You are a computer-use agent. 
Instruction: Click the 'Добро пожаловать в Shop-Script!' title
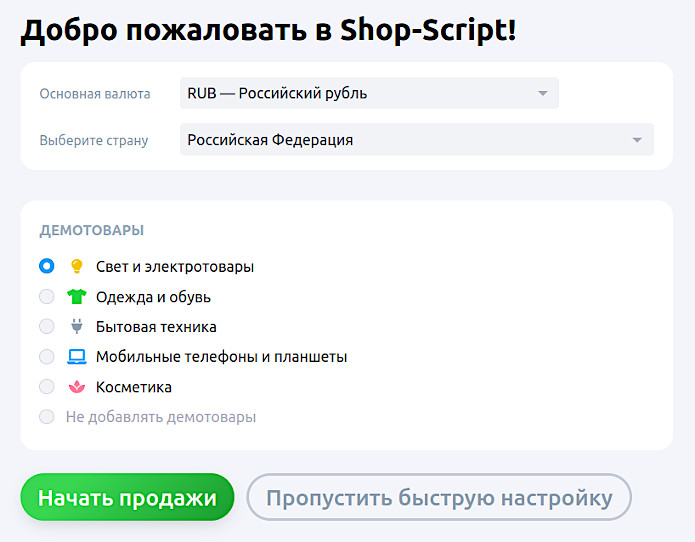[269, 31]
